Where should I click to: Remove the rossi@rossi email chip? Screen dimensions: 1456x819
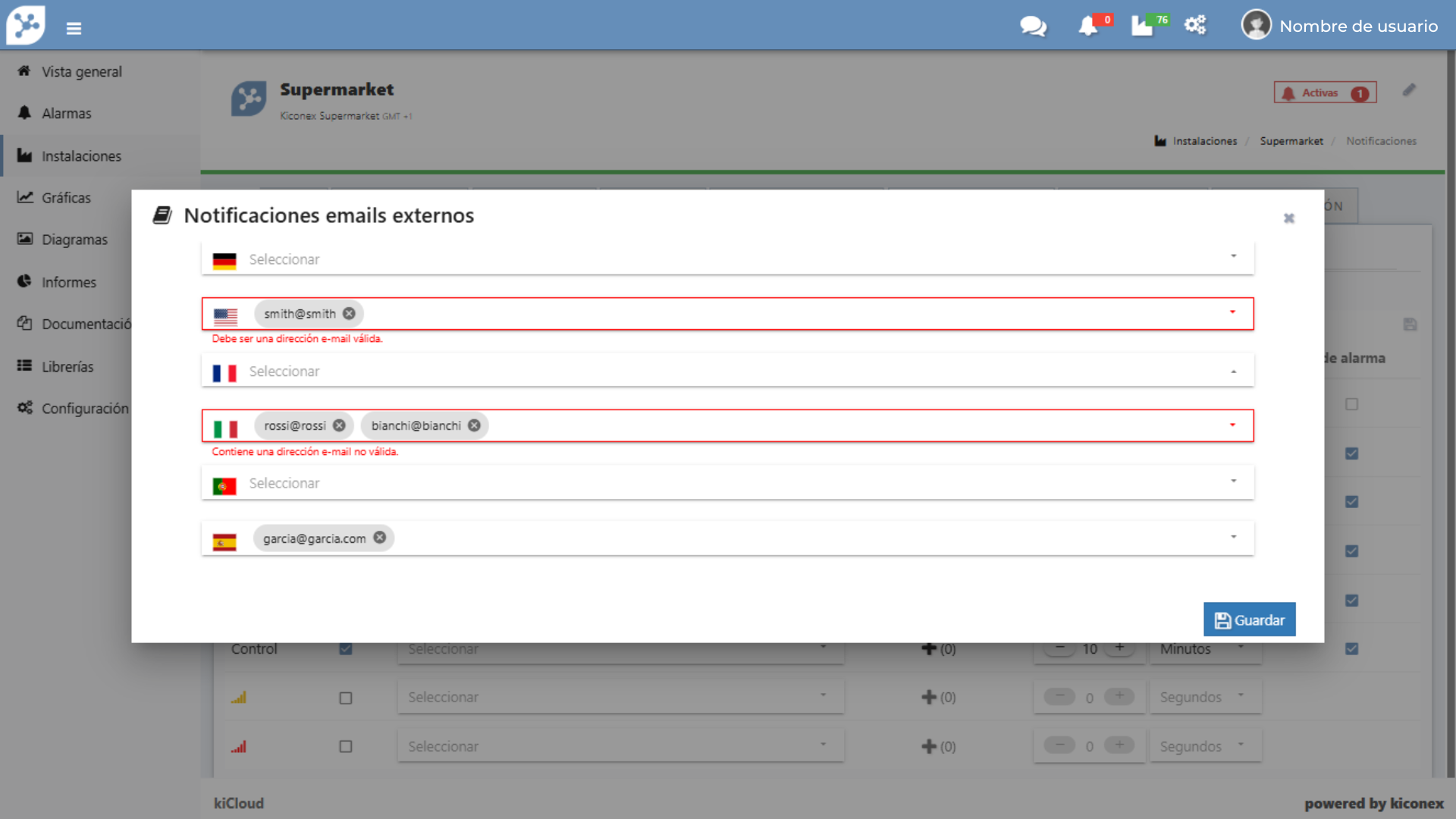pos(339,425)
